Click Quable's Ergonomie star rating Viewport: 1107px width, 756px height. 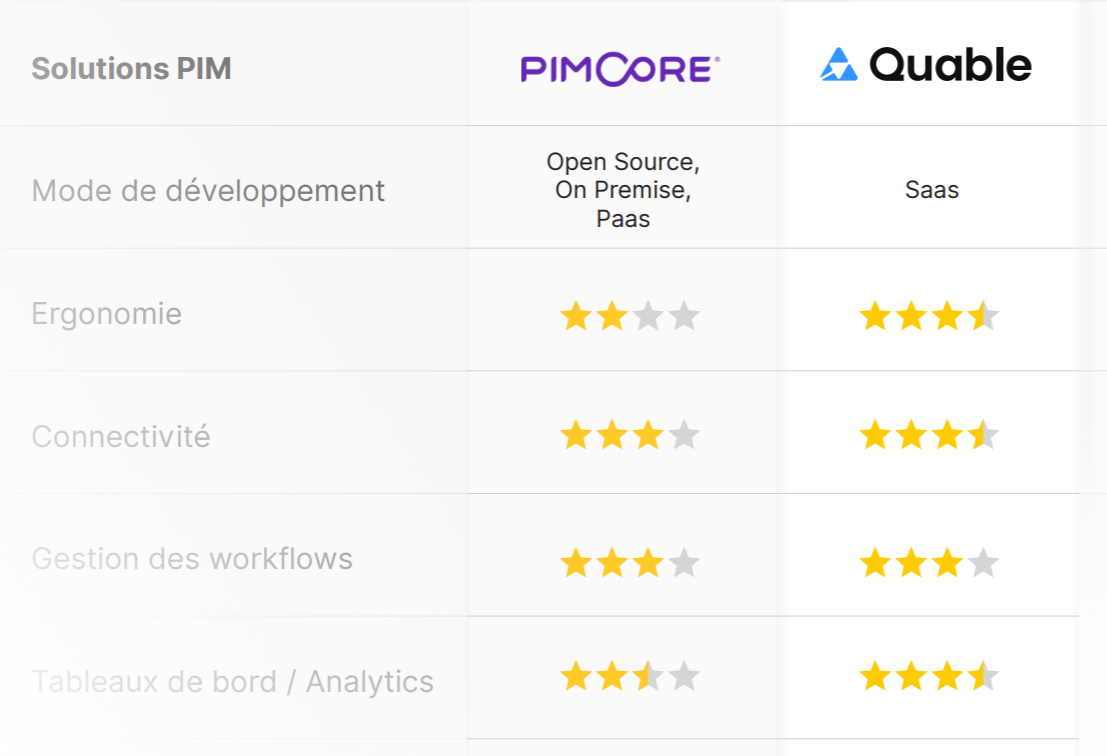(929, 316)
